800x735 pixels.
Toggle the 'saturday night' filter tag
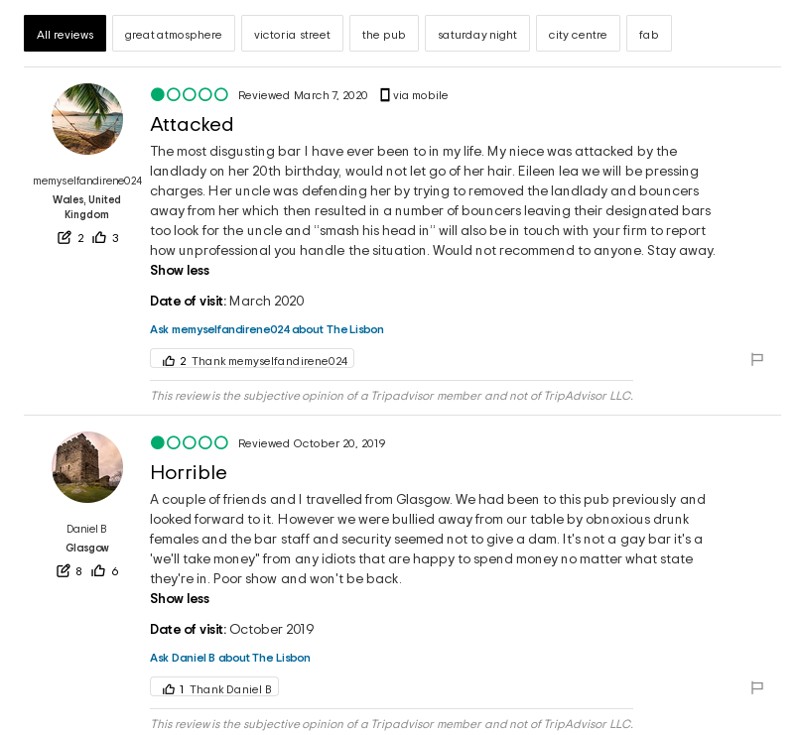point(477,34)
